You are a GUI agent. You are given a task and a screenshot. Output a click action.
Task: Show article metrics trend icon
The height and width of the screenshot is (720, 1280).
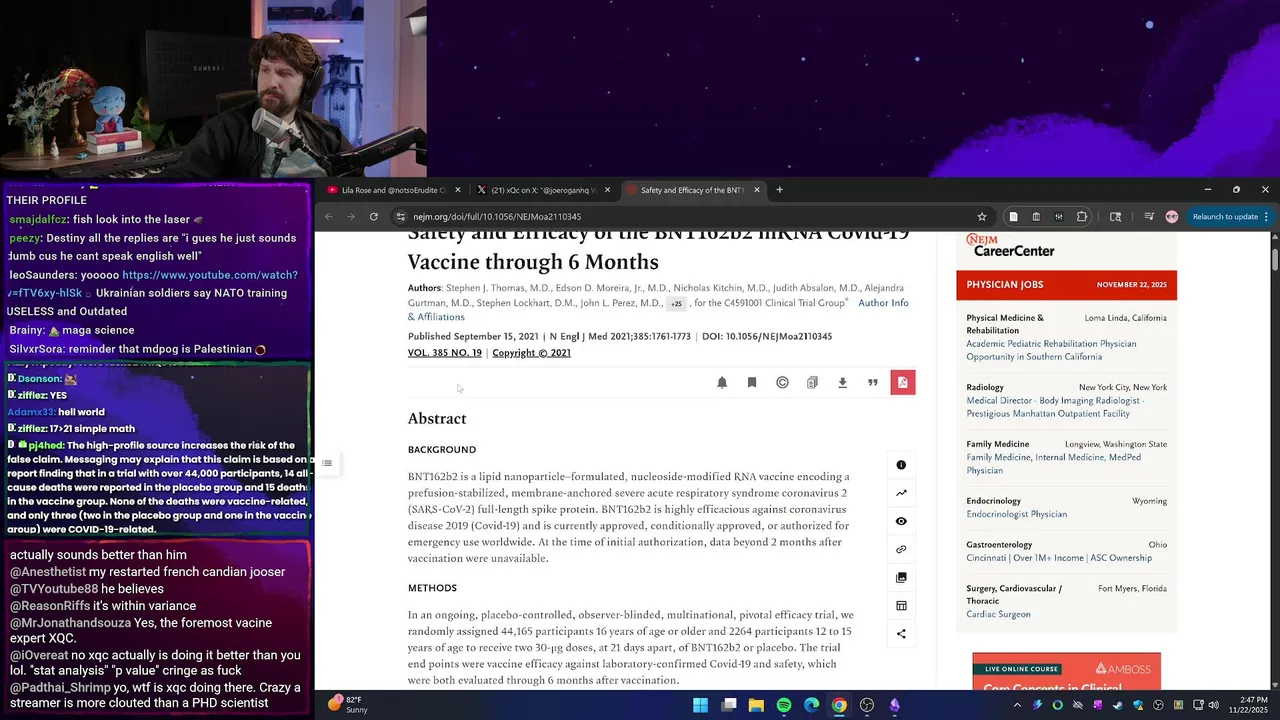[x=901, y=493]
